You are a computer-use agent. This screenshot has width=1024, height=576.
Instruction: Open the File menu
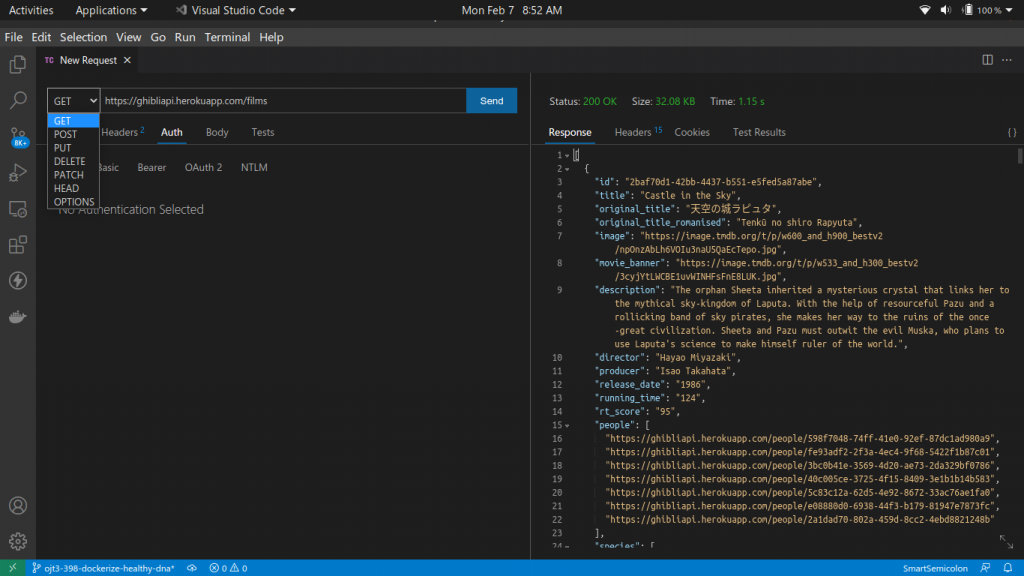(13, 37)
